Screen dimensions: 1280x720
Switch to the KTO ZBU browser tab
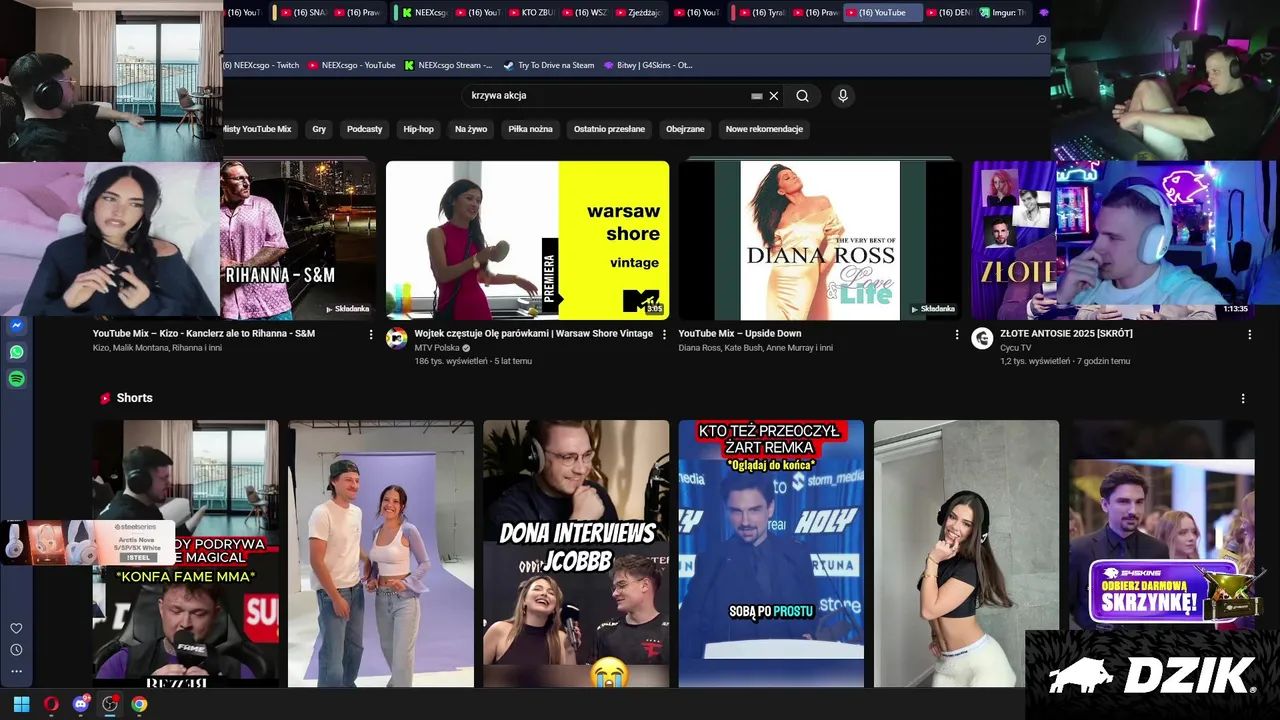[x=530, y=13]
